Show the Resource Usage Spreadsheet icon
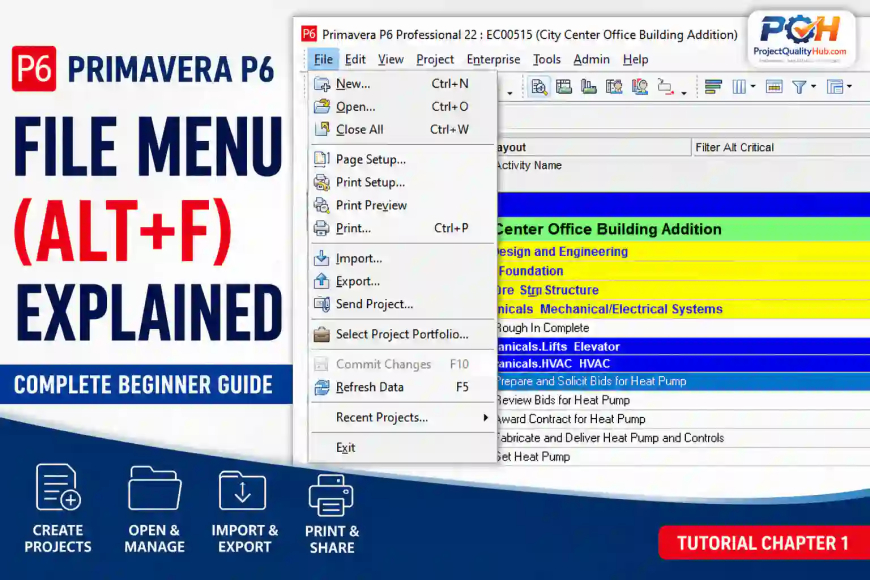The image size is (870, 580). pyautogui.click(x=614, y=87)
